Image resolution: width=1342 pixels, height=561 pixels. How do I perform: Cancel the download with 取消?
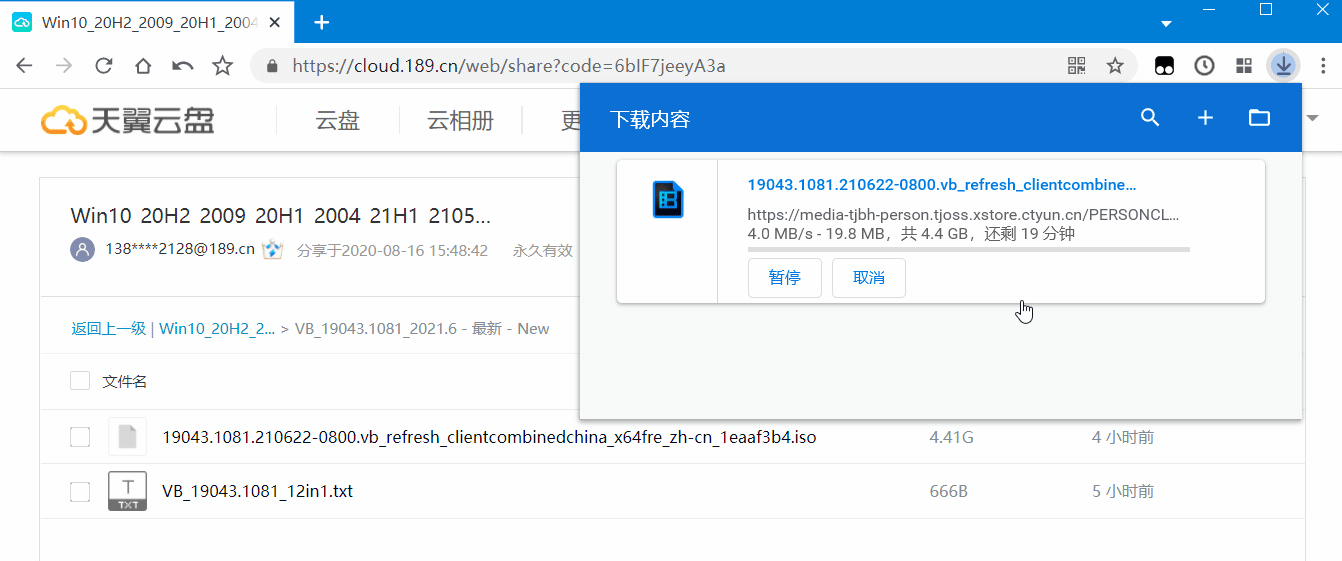[869, 278]
